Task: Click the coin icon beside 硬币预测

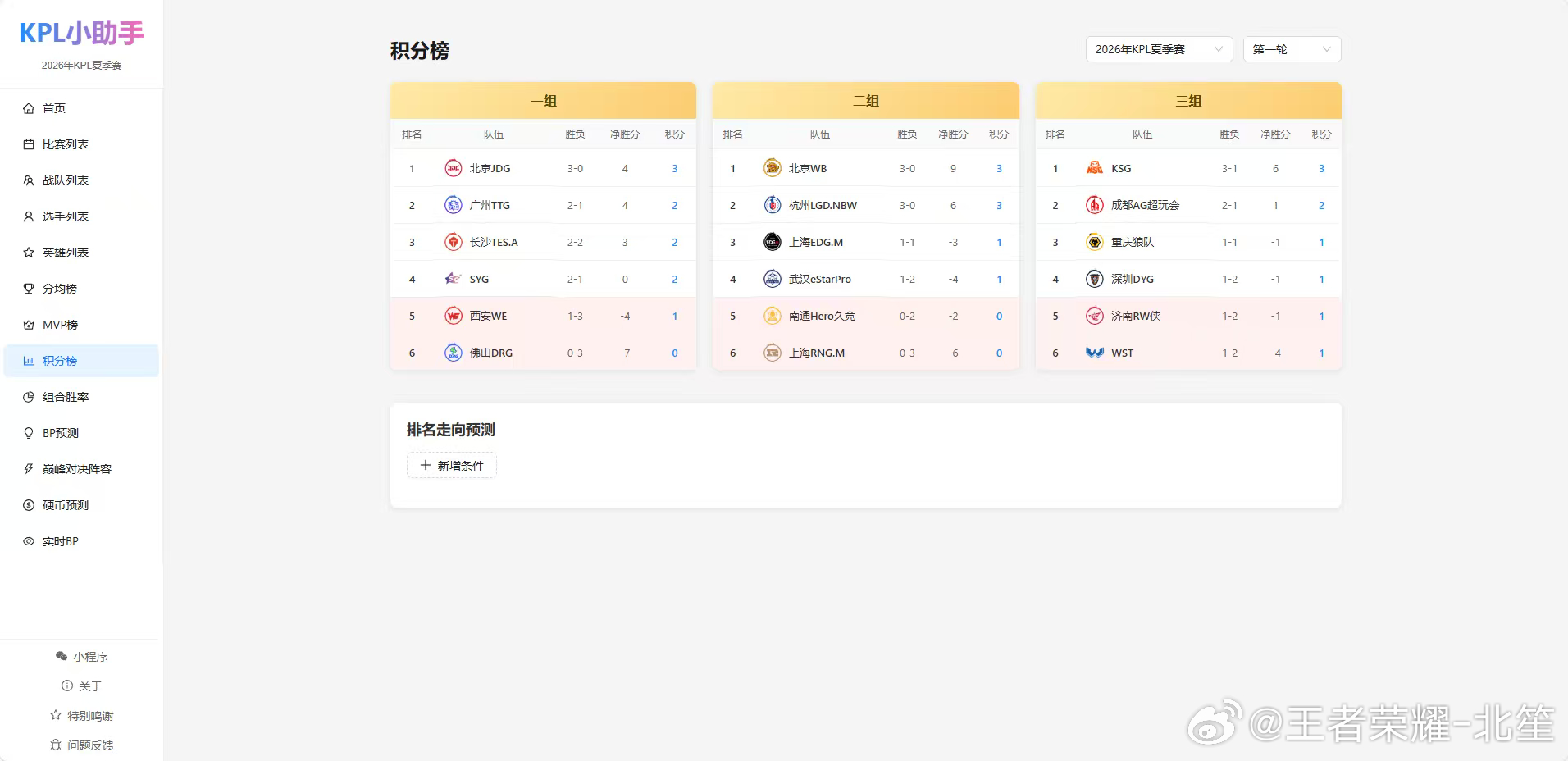Action: coord(29,505)
